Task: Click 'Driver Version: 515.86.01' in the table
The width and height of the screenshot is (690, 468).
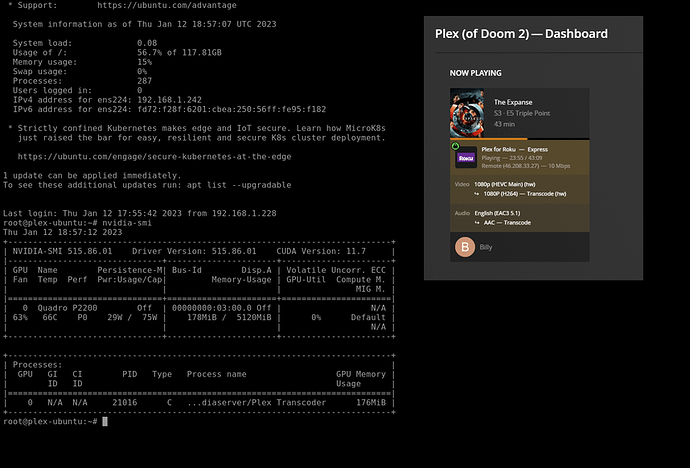Action: [x=194, y=251]
